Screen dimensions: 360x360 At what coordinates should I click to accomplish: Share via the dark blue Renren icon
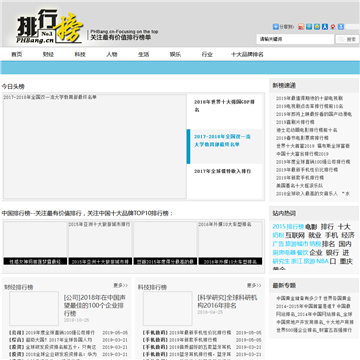325,27
